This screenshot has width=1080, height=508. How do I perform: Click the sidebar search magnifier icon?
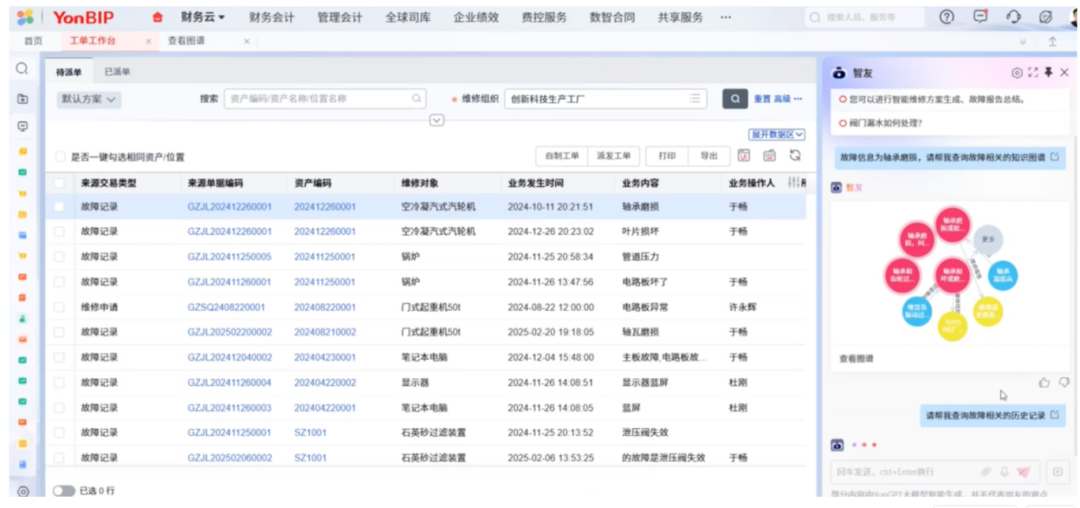[22, 69]
